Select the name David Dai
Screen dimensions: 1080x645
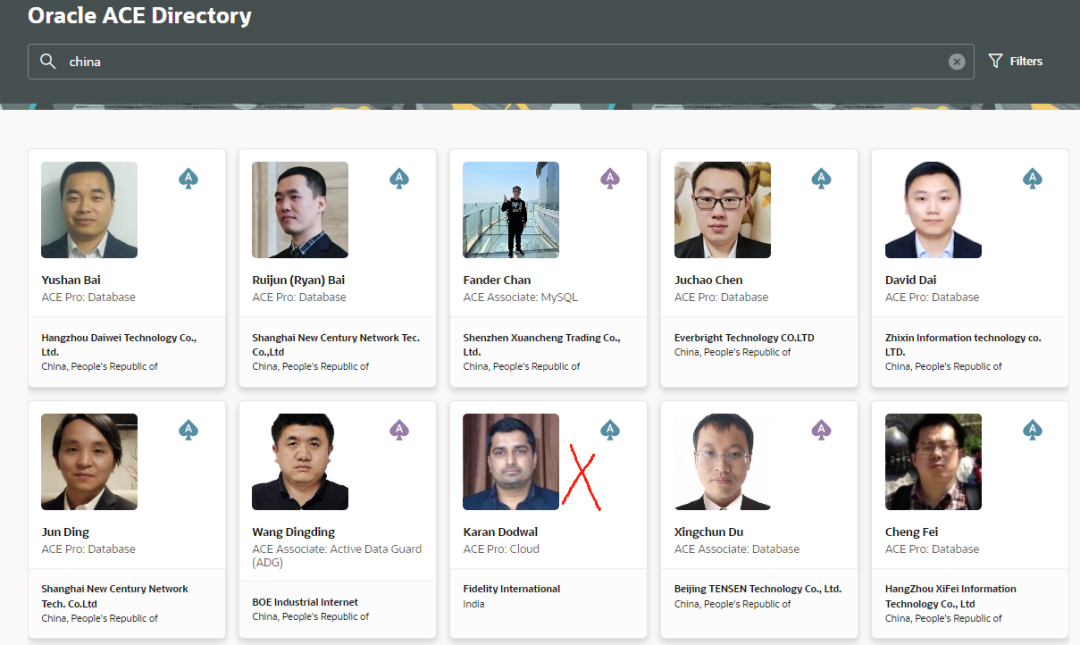click(911, 280)
